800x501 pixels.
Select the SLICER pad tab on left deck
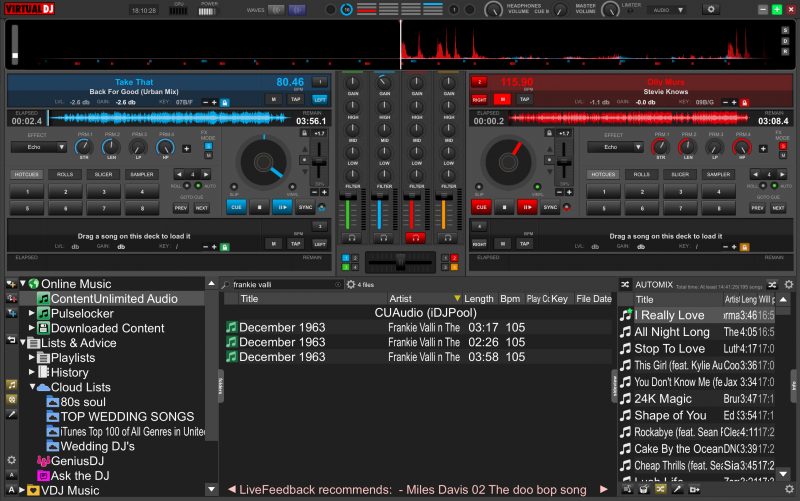103,174
